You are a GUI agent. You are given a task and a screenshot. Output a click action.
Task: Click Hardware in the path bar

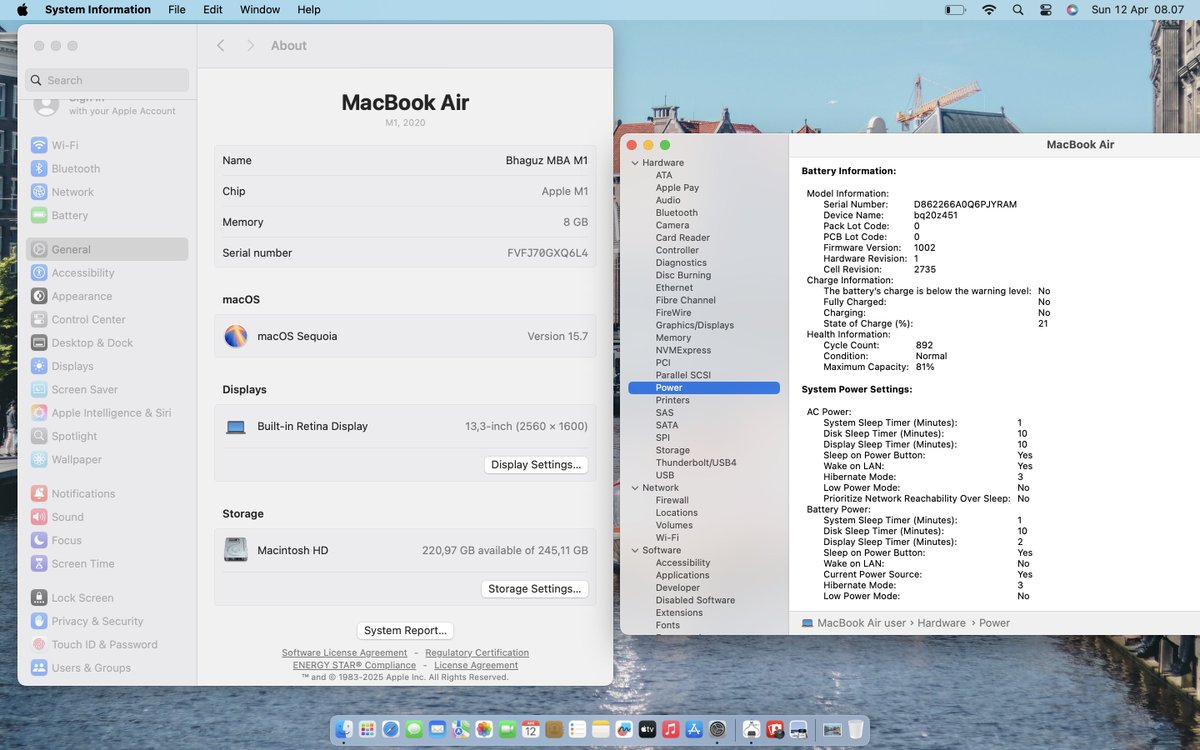point(941,623)
